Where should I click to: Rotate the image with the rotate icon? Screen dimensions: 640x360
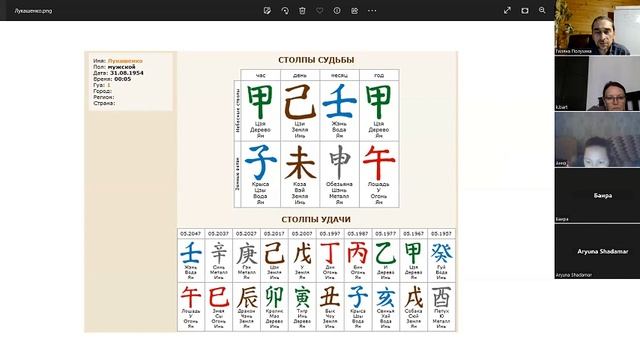pos(285,11)
